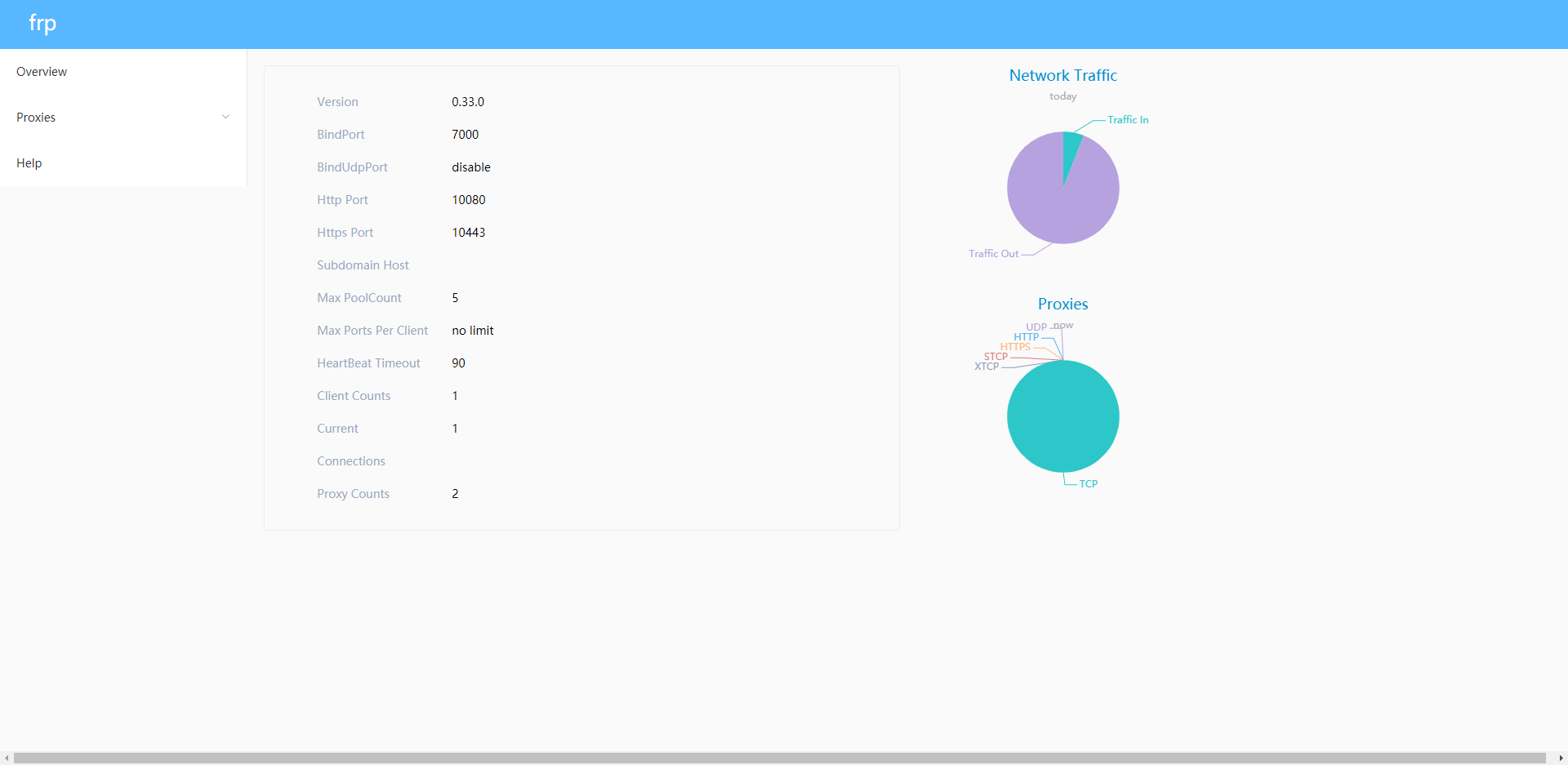The image size is (1568, 765).
Task: Click the Connections label
Action: (x=351, y=461)
